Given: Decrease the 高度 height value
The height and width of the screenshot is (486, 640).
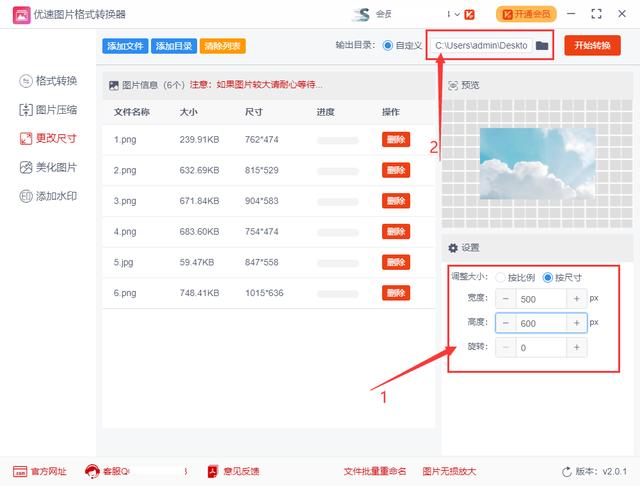Looking at the screenshot, I should 506,323.
